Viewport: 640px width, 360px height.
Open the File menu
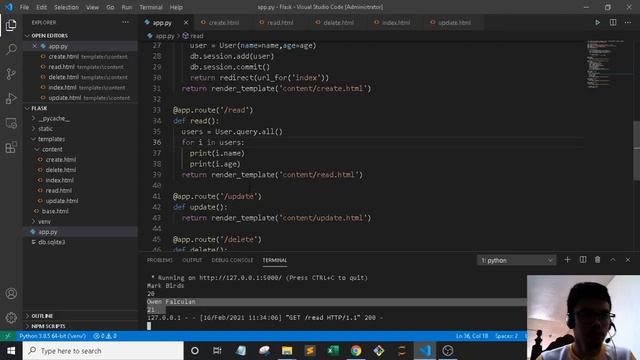click(24, 7)
